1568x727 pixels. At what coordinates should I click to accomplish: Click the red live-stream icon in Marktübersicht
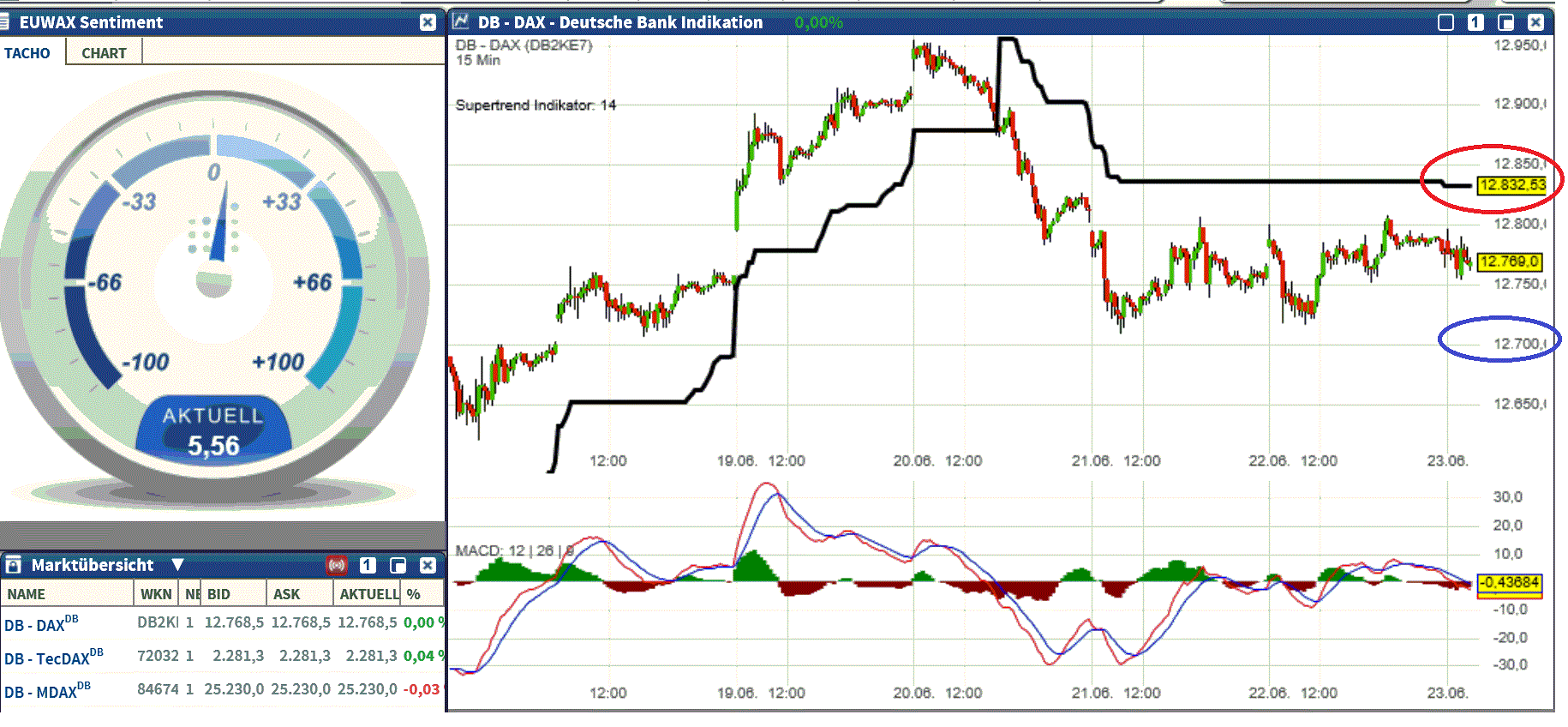tap(337, 565)
